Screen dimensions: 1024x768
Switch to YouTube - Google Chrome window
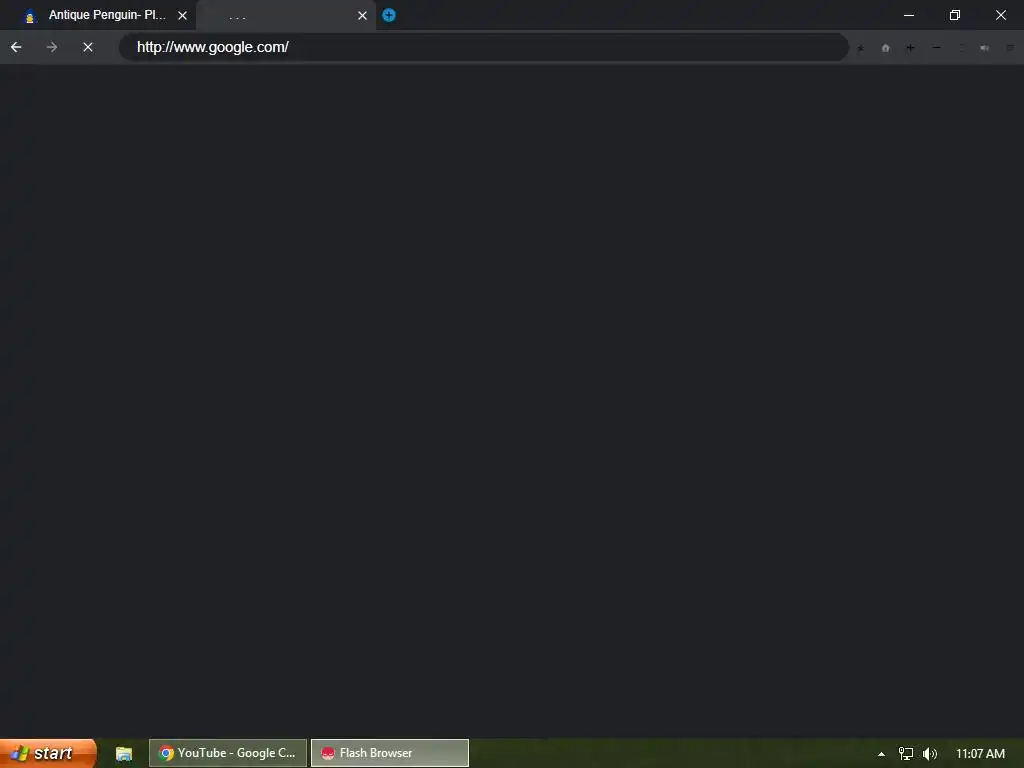[228, 753]
